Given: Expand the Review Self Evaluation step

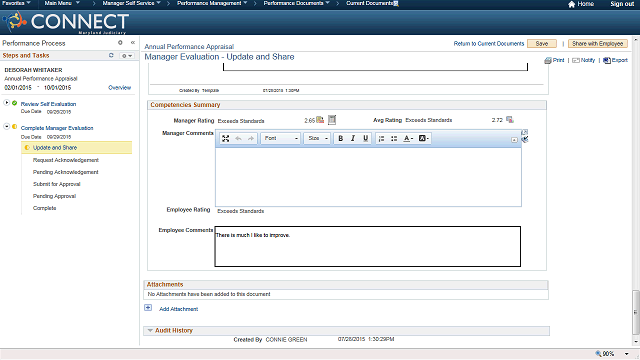Looking at the screenshot, I should (7, 102).
